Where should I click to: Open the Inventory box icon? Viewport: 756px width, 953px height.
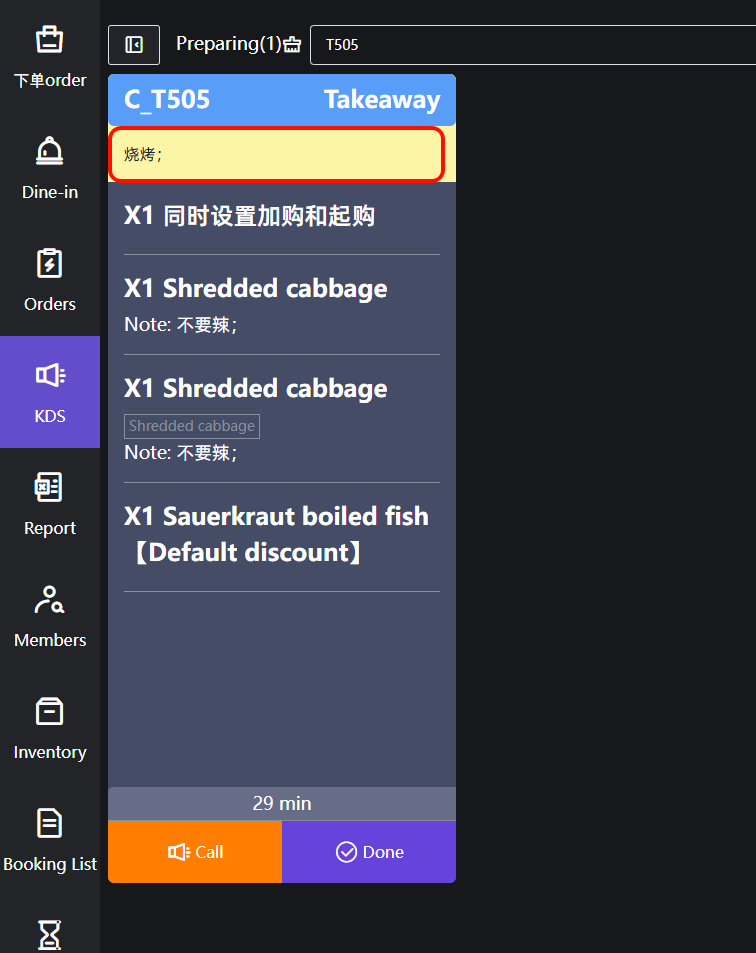click(x=49, y=712)
